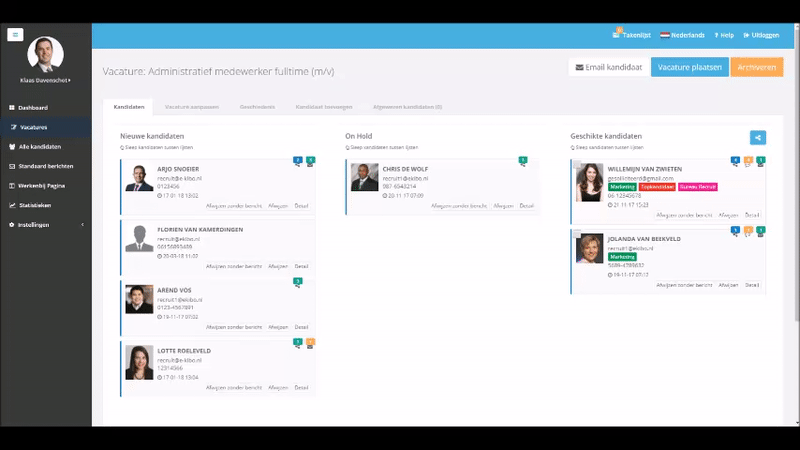Screen dimensions: 800x450
Task: Switch to Geschiedenis tab
Action: click(x=257, y=107)
